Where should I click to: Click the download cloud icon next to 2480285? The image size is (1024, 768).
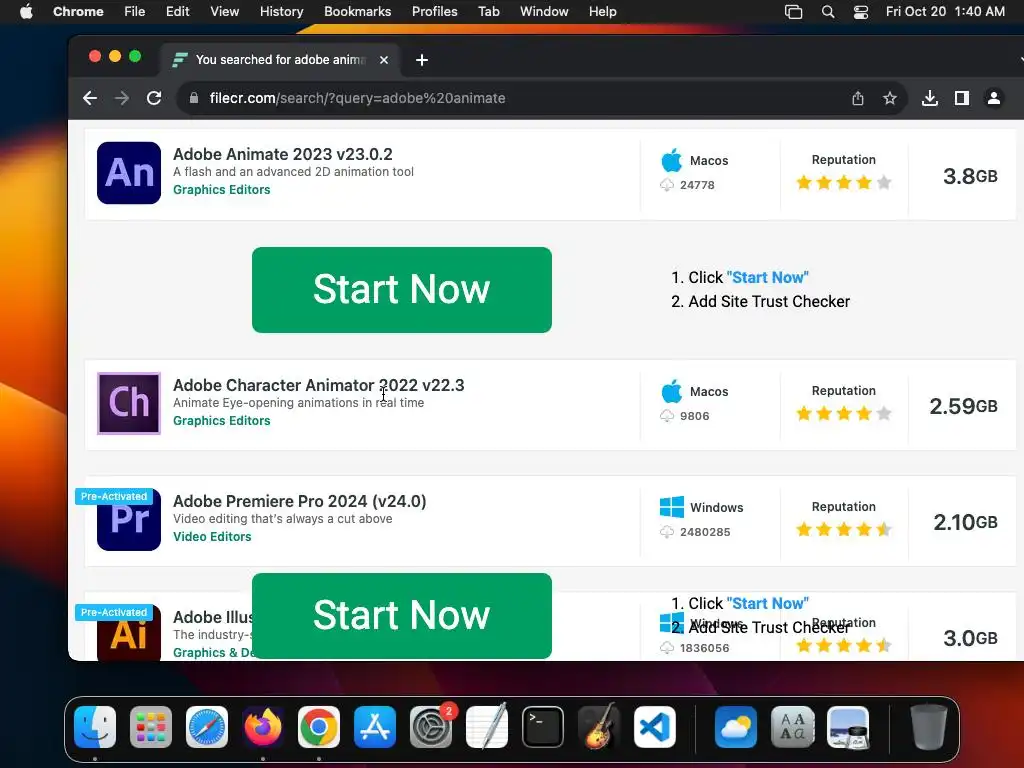click(667, 532)
